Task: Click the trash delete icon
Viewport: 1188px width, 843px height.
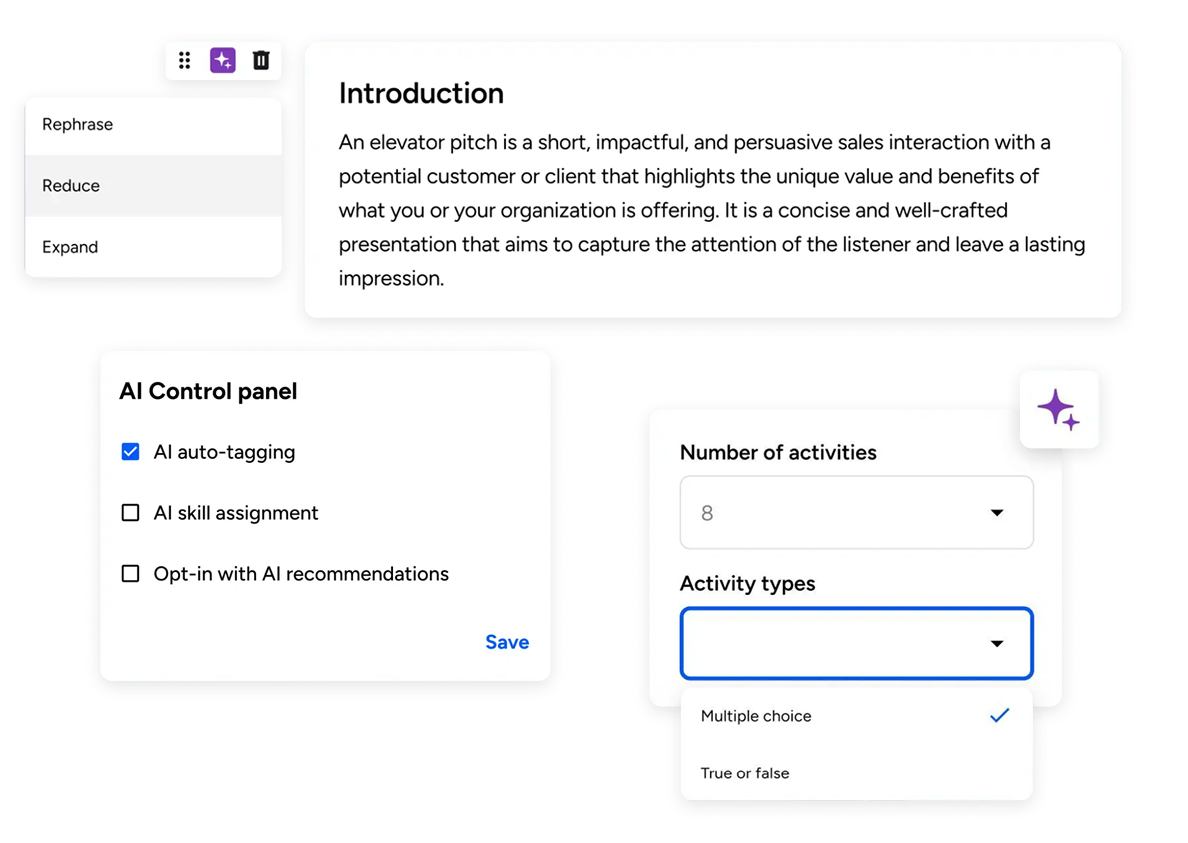Action: (x=261, y=61)
